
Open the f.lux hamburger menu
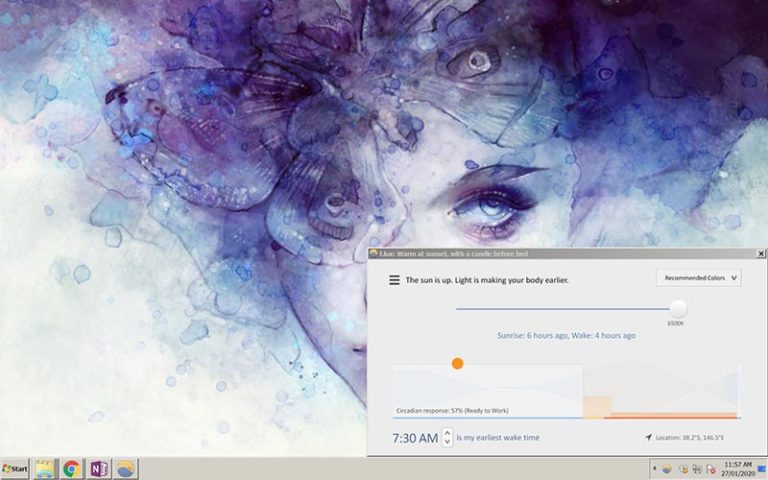[394, 280]
